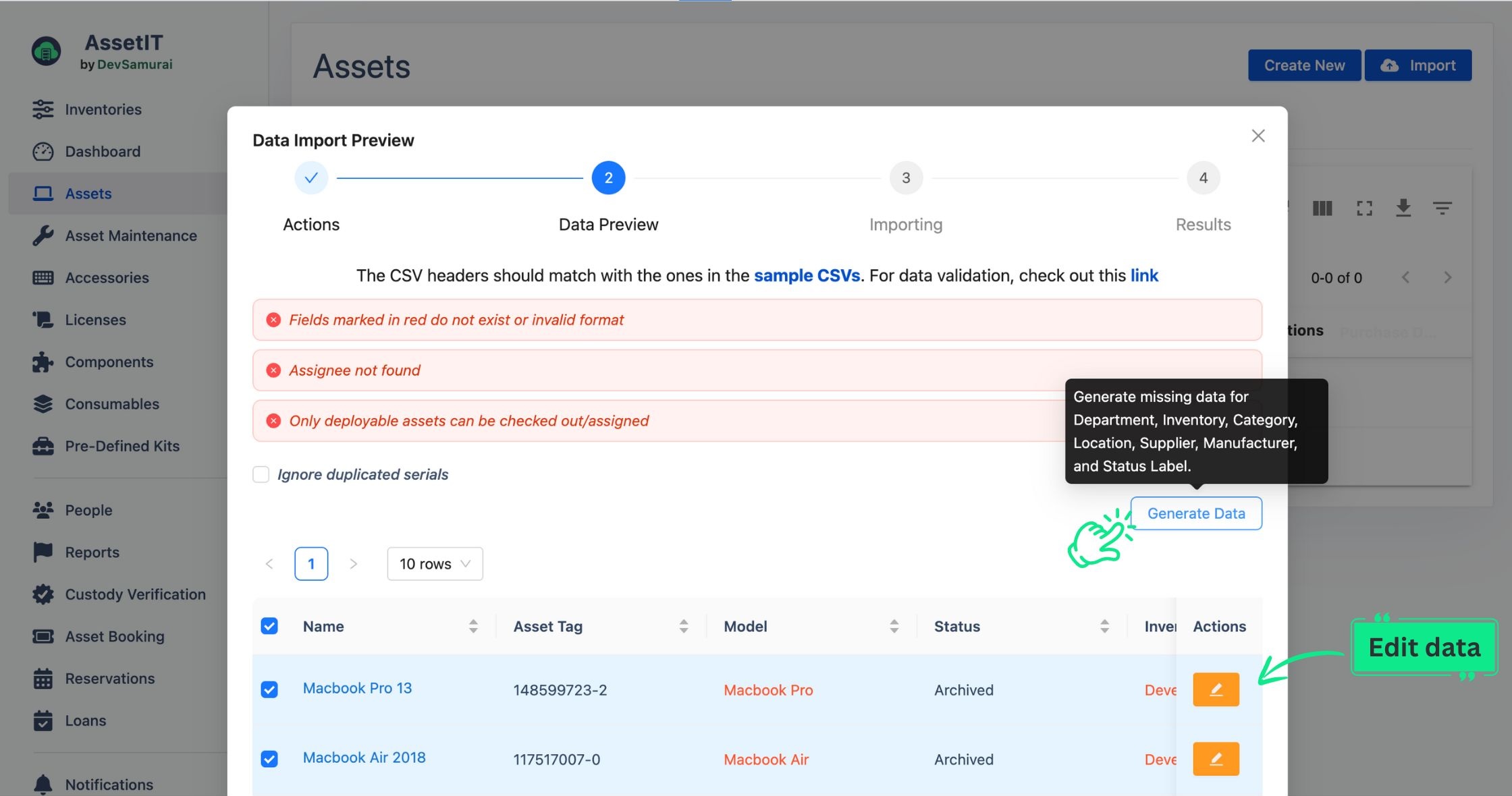Click the Generate Data button
The image size is (1512, 796).
coord(1196,513)
